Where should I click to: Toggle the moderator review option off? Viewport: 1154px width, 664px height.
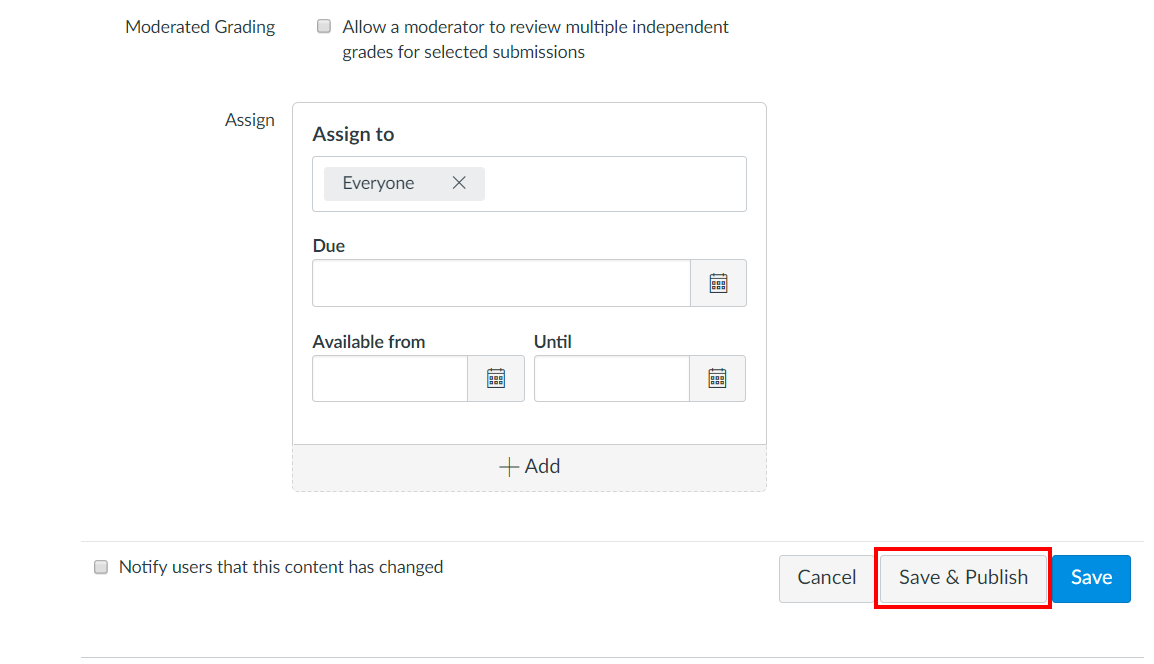pos(323,25)
